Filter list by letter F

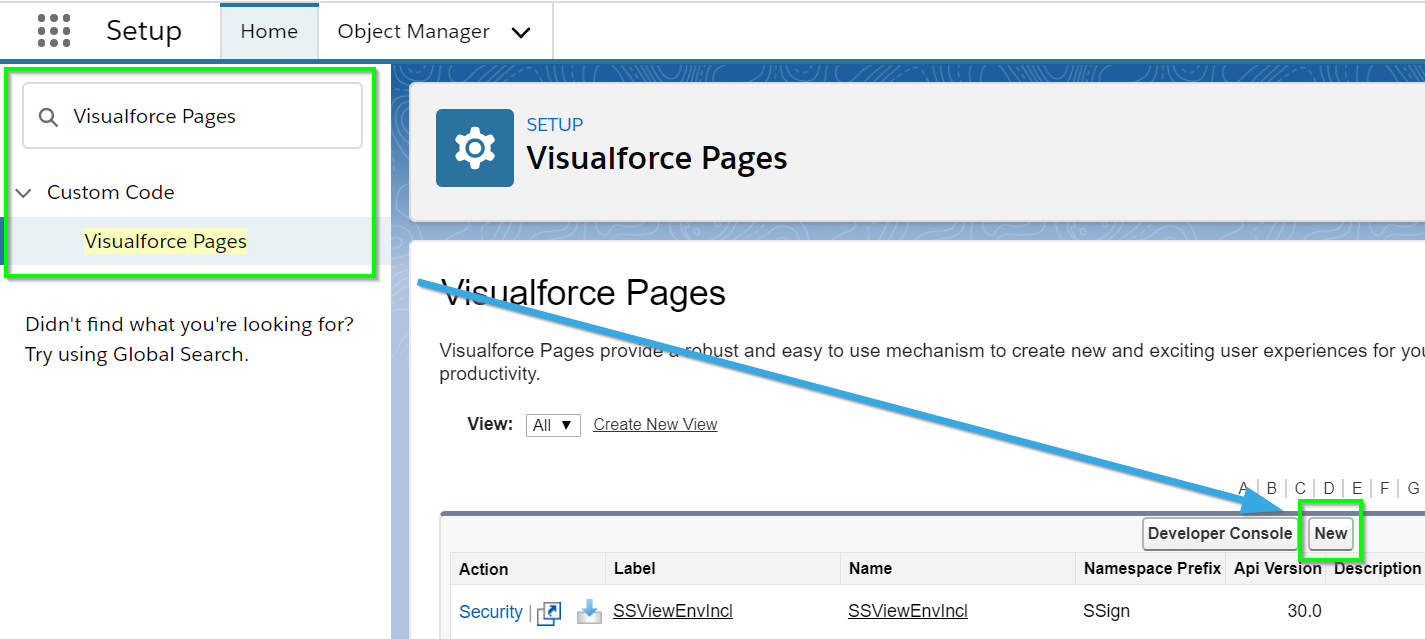tap(1385, 488)
